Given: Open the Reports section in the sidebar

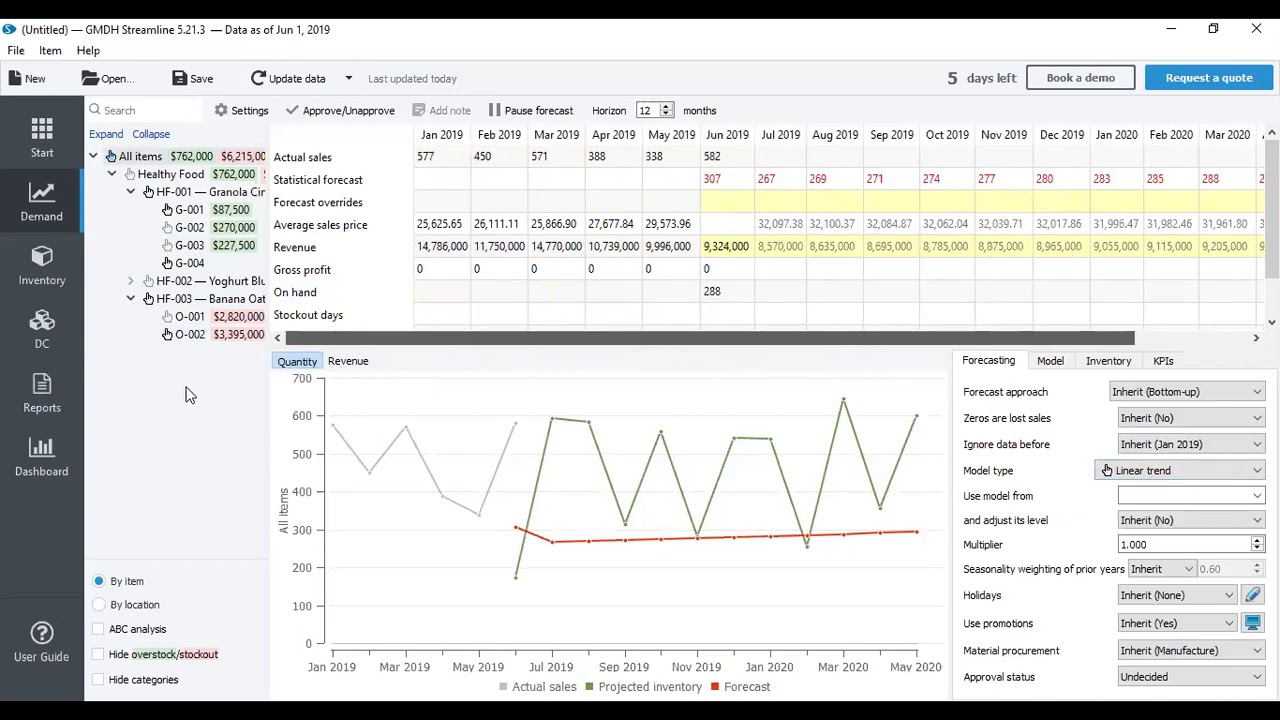Looking at the screenshot, I should coord(42,394).
